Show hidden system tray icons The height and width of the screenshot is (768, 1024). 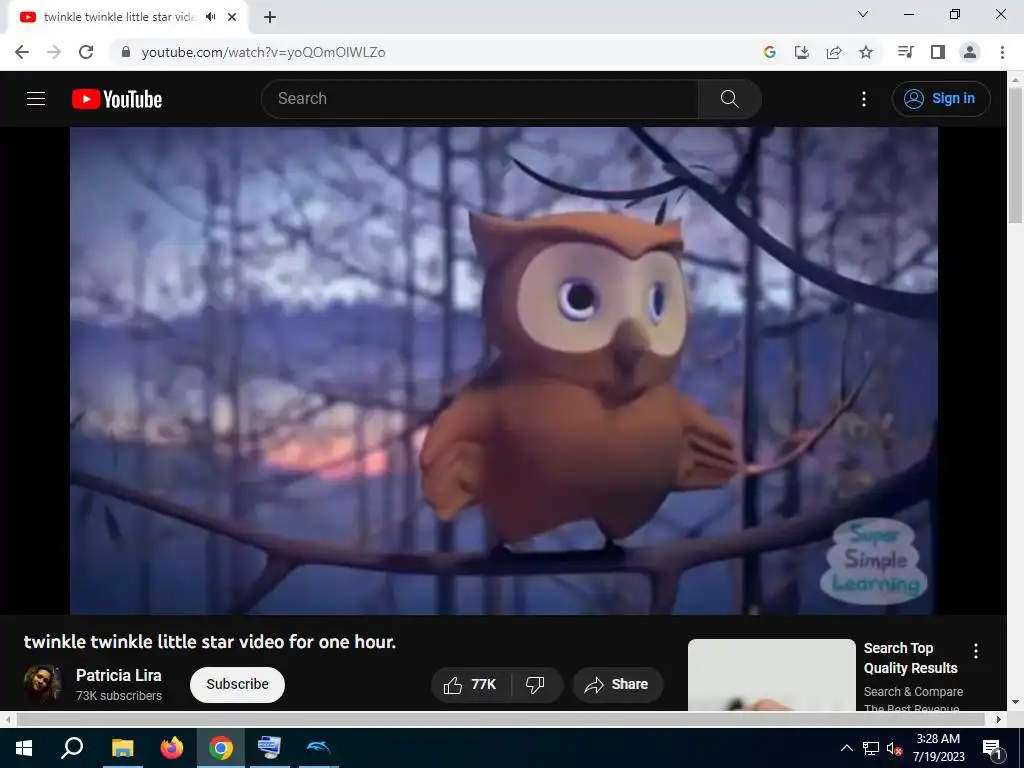846,748
